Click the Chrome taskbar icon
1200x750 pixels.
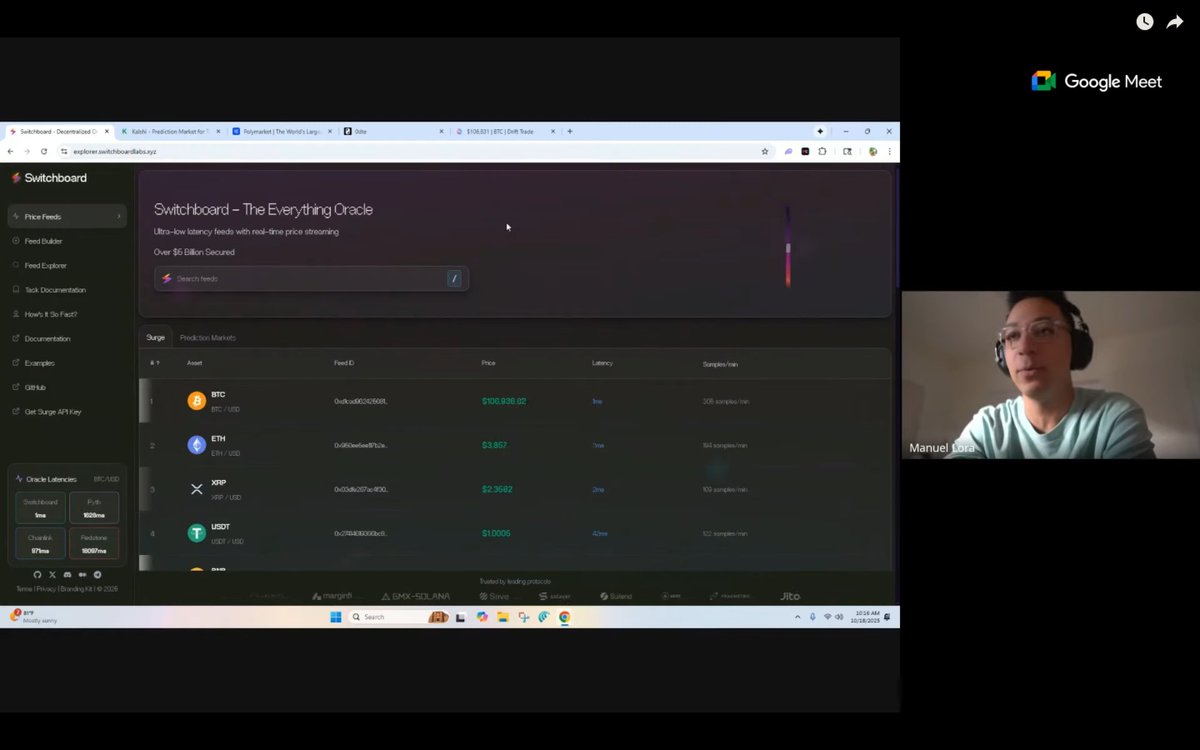(564, 617)
